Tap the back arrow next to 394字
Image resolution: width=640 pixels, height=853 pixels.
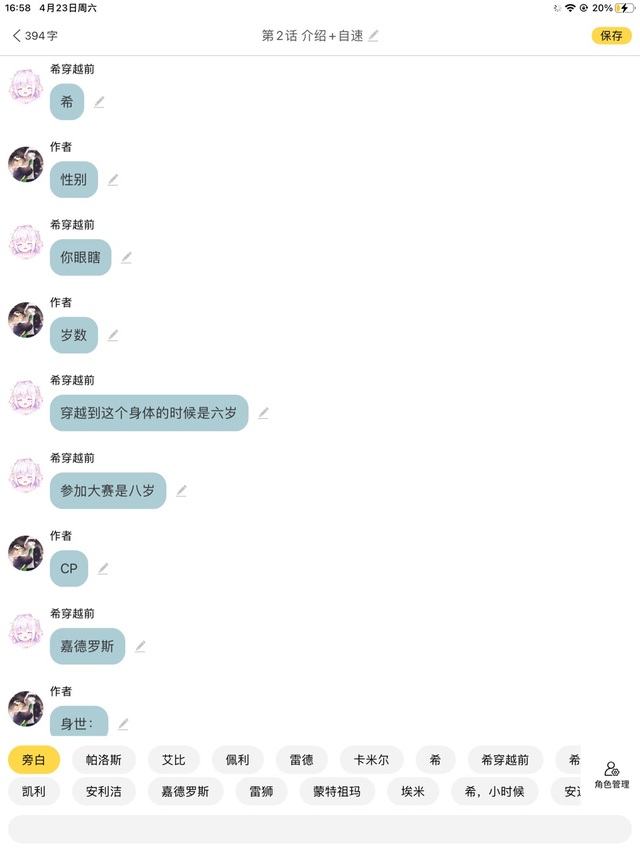(x=16, y=36)
